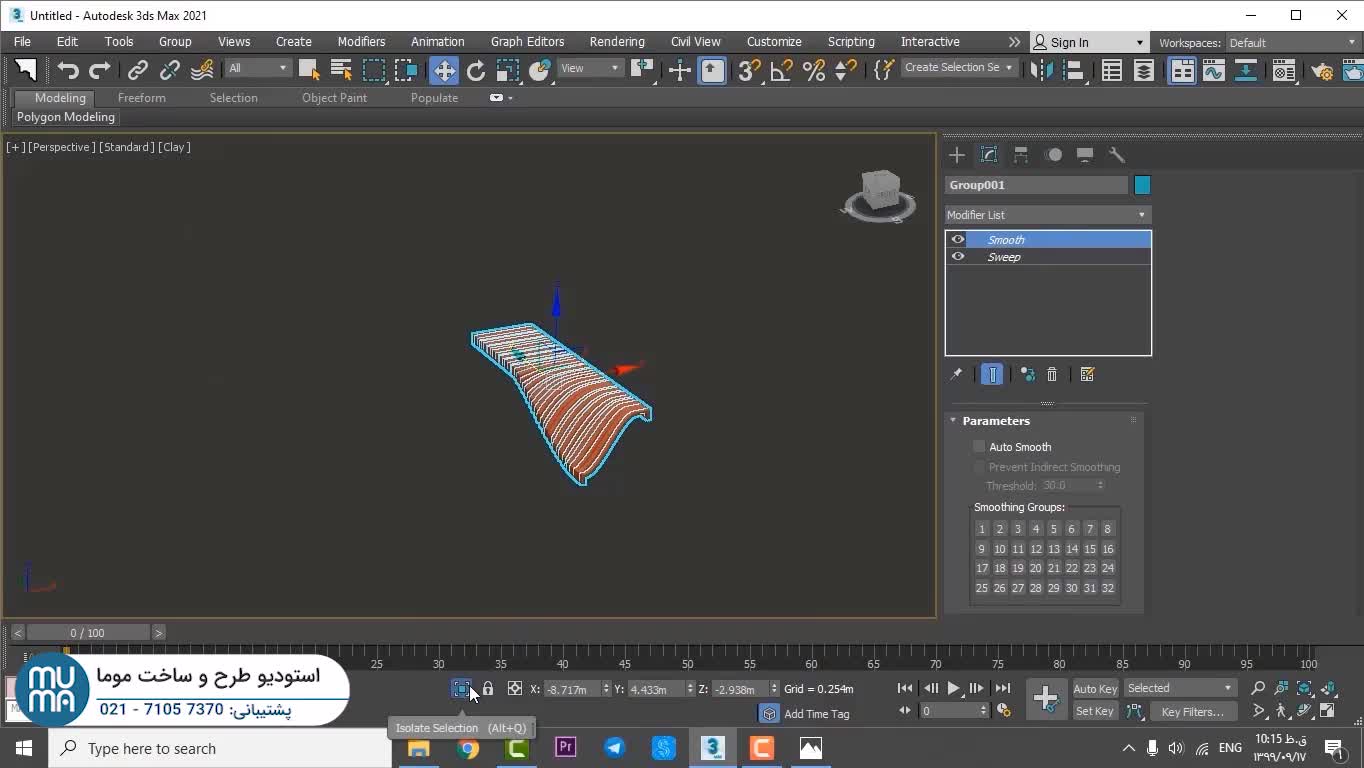Open the Hierarchy panel tab icon
Image resolution: width=1364 pixels, height=768 pixels.
pyautogui.click(x=1021, y=155)
